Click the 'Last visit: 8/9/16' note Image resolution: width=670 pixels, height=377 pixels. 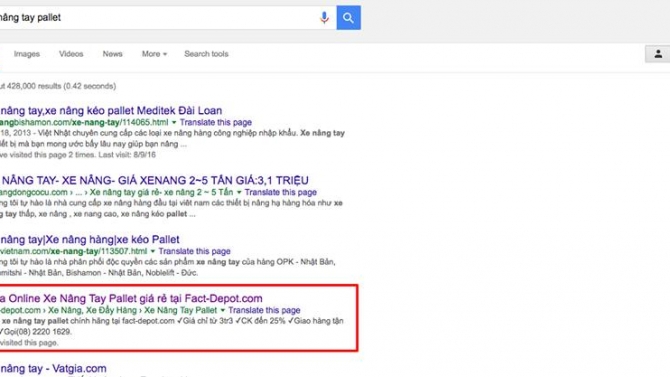click(127, 155)
